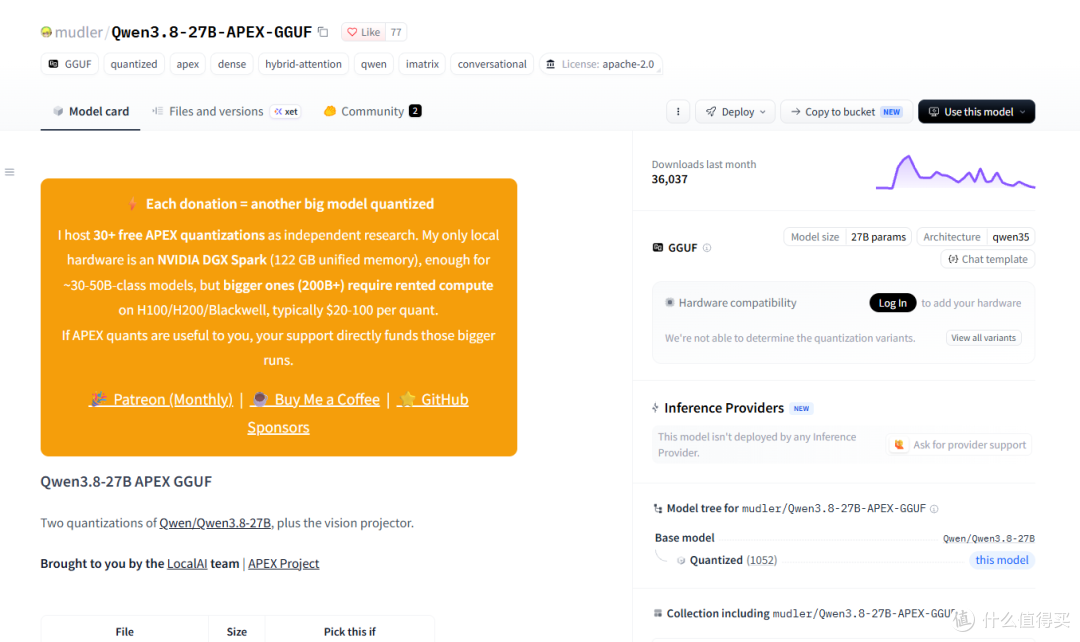Viewport: 1080px width, 642px height.
Task: Click Log In to add hardware
Action: coord(893,303)
